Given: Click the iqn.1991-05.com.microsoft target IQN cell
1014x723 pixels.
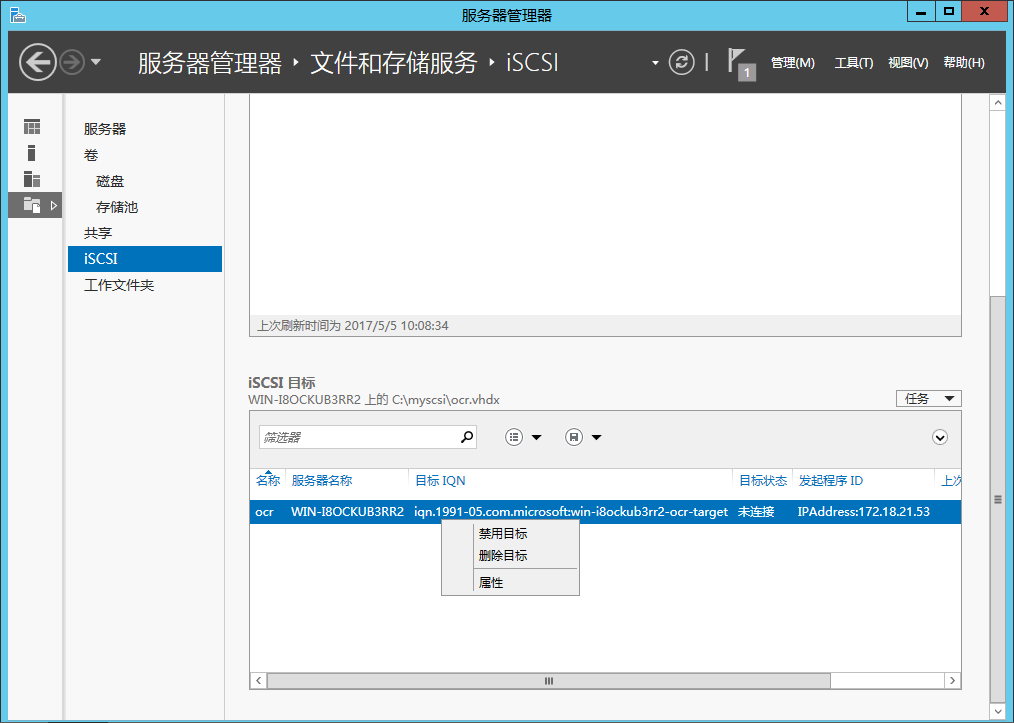Looking at the screenshot, I should coord(571,512).
